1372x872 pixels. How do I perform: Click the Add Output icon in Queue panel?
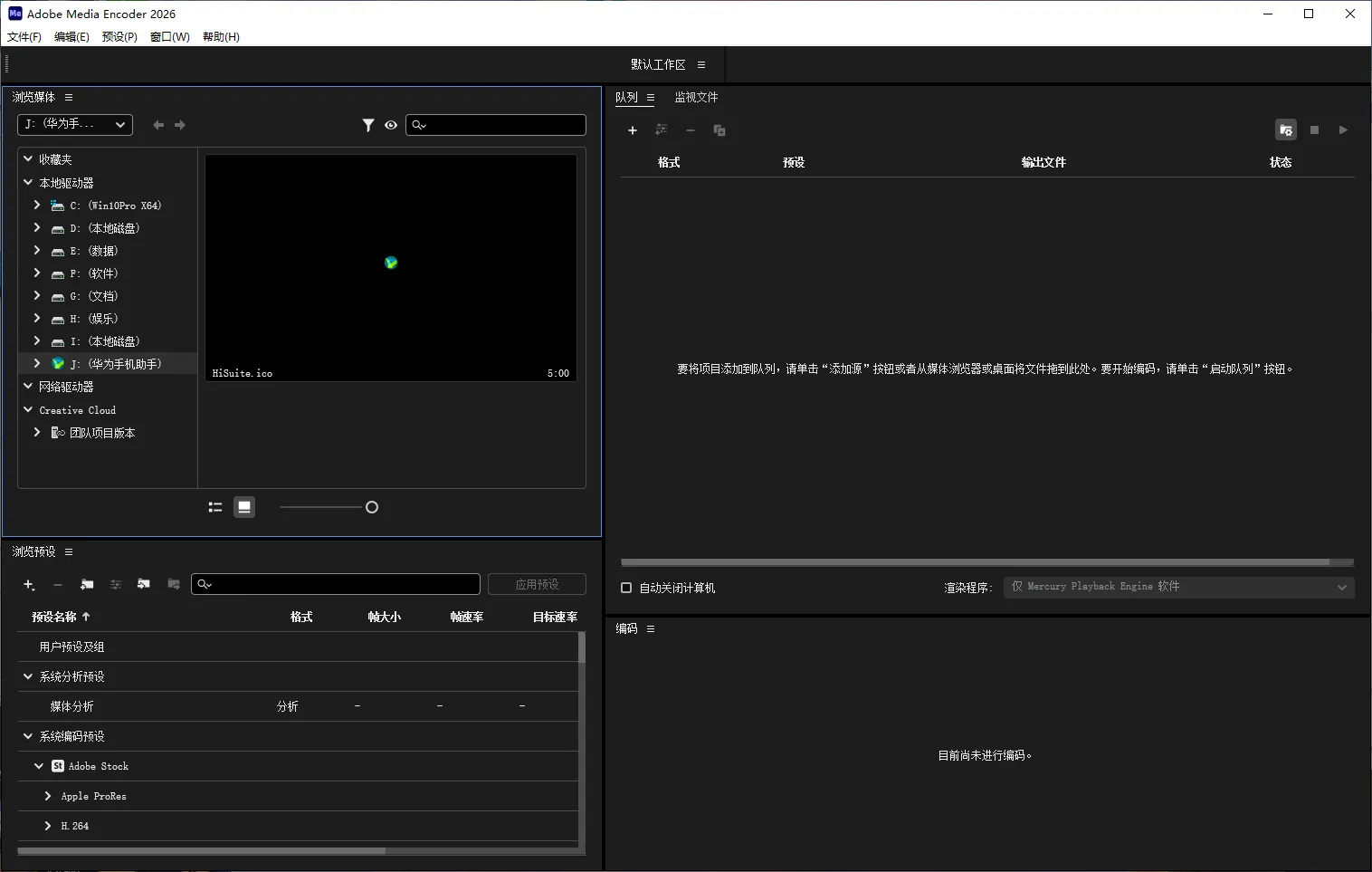pos(662,130)
